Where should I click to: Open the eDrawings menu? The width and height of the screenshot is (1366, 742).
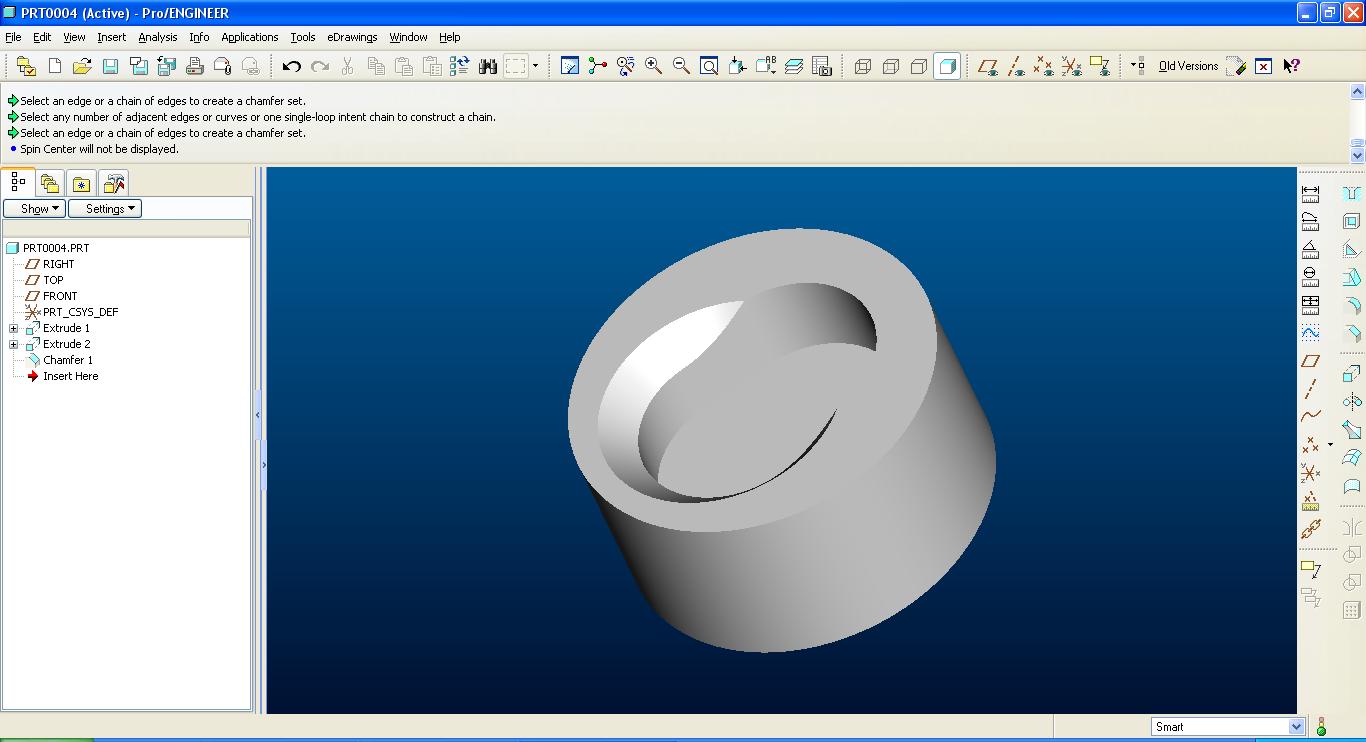point(352,37)
